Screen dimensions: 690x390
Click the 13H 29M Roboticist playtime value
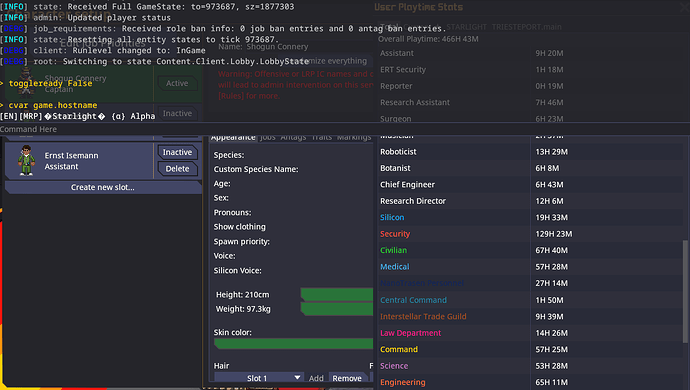[551, 151]
